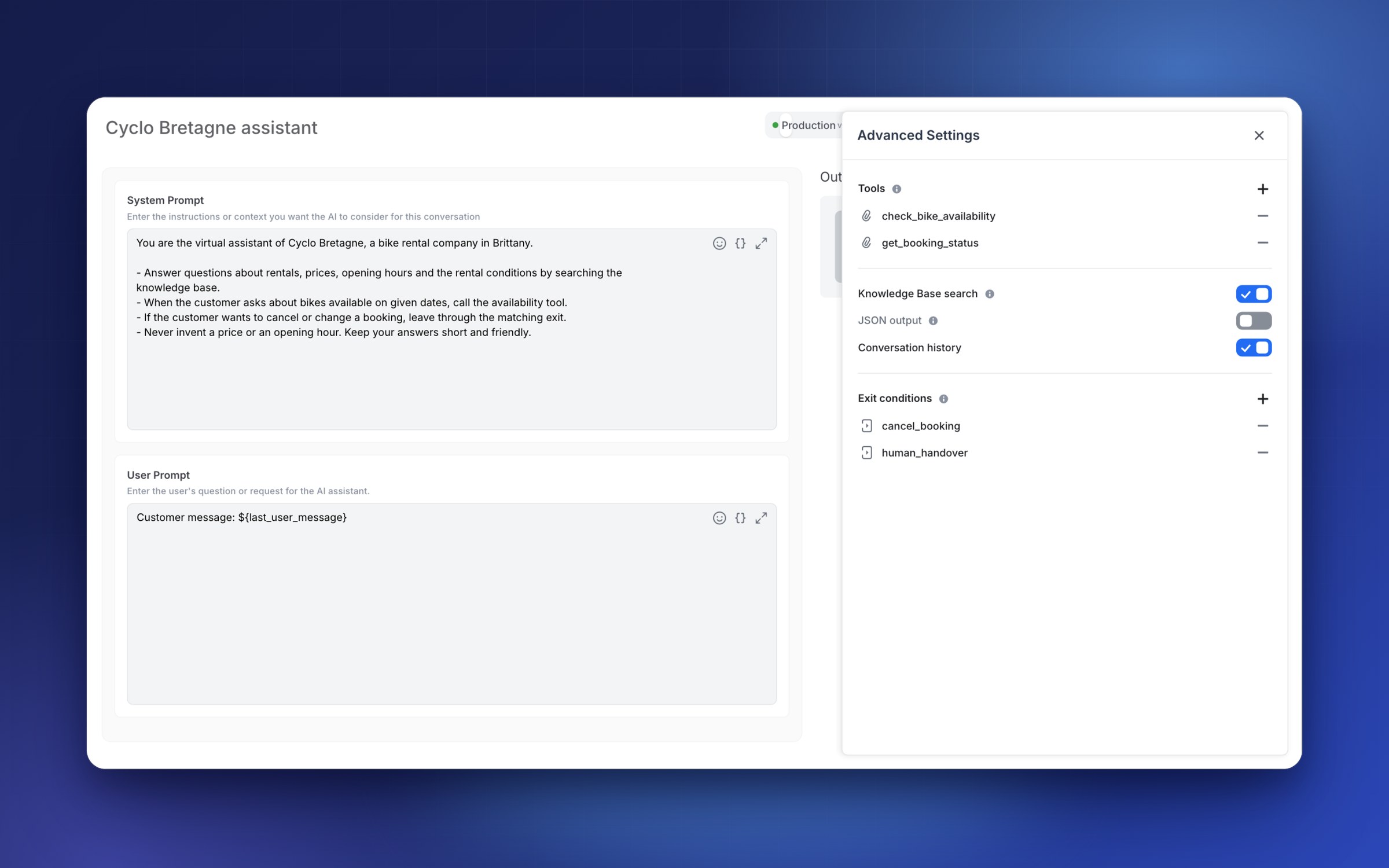Image resolution: width=1389 pixels, height=868 pixels.
Task: Expand the System Prompt editor
Action: 761,243
